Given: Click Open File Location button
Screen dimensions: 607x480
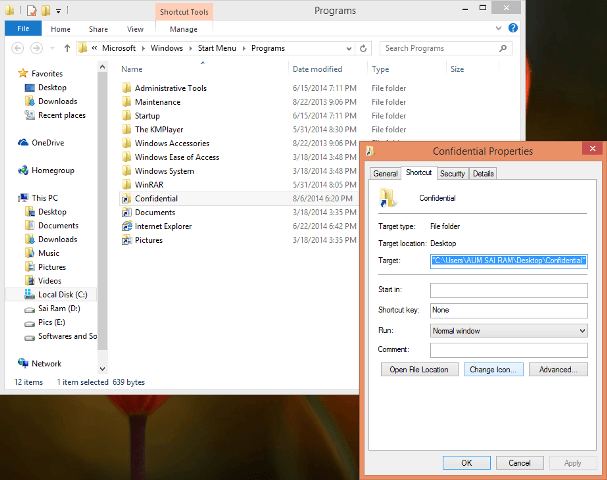Looking at the screenshot, I should pos(419,370).
